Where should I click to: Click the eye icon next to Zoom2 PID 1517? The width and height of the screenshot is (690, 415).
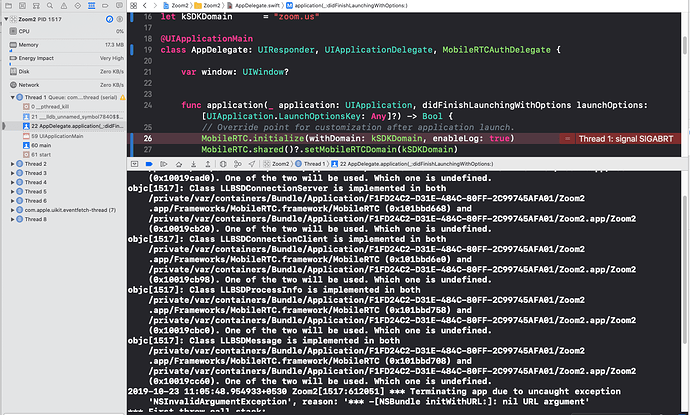click(120, 19)
